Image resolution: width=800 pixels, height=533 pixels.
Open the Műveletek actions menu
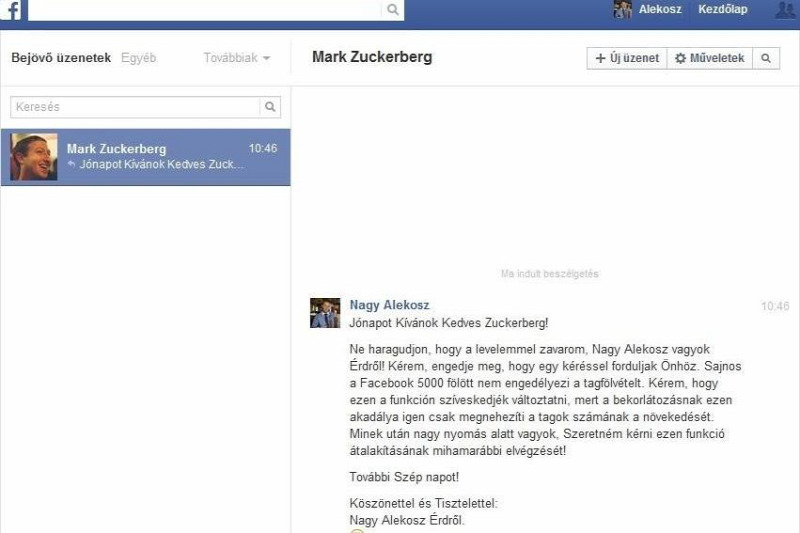[x=710, y=58]
